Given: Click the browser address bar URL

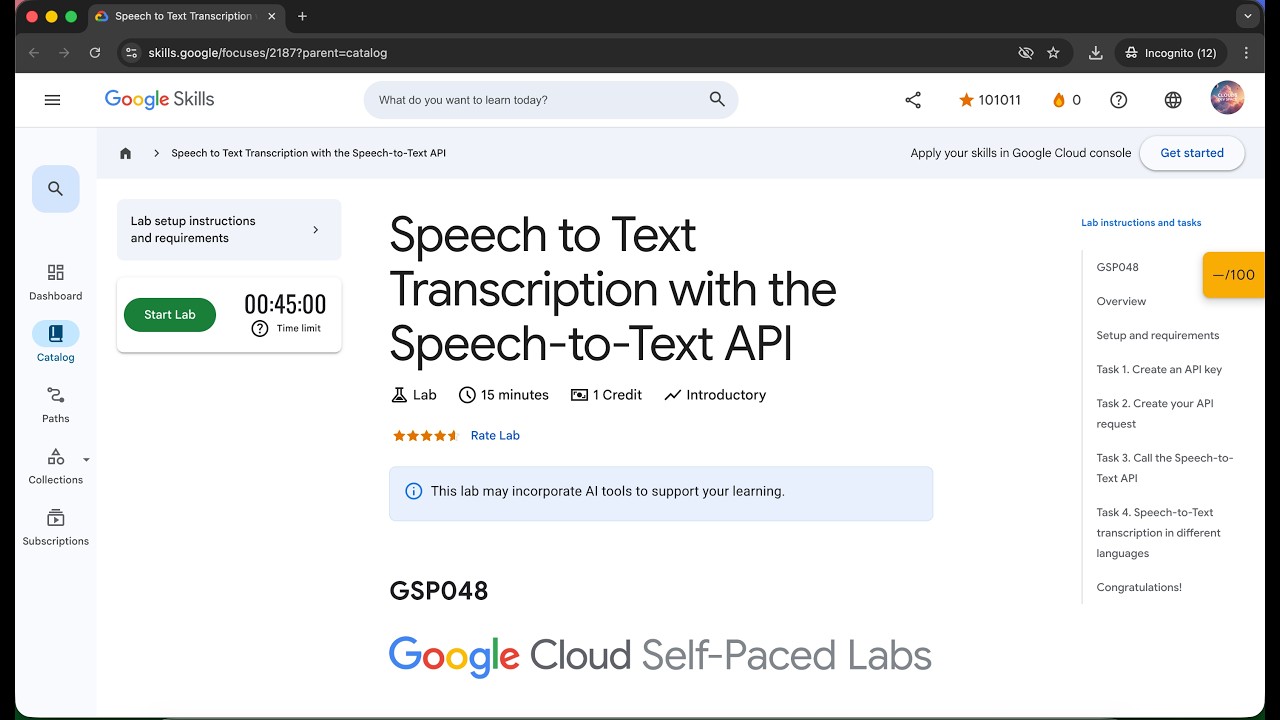Looking at the screenshot, I should point(267,53).
